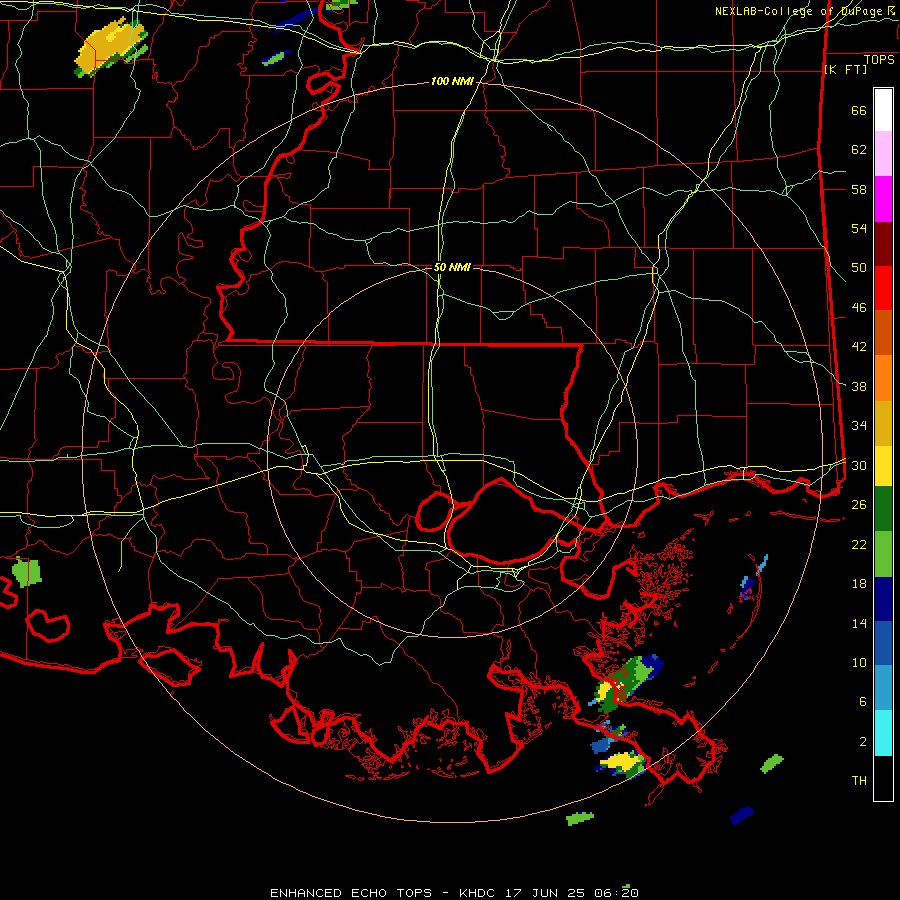Image resolution: width=900 pixels, height=900 pixels.
Task: Click the bright red legend swatch
Action: [x=883, y=288]
